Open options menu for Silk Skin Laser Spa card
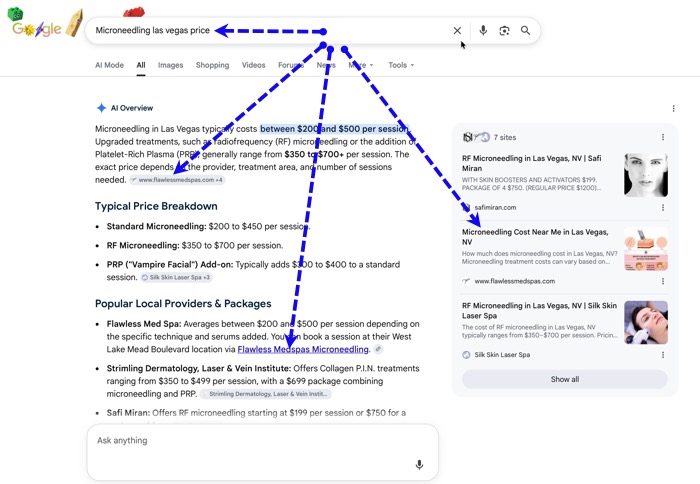 pos(663,355)
